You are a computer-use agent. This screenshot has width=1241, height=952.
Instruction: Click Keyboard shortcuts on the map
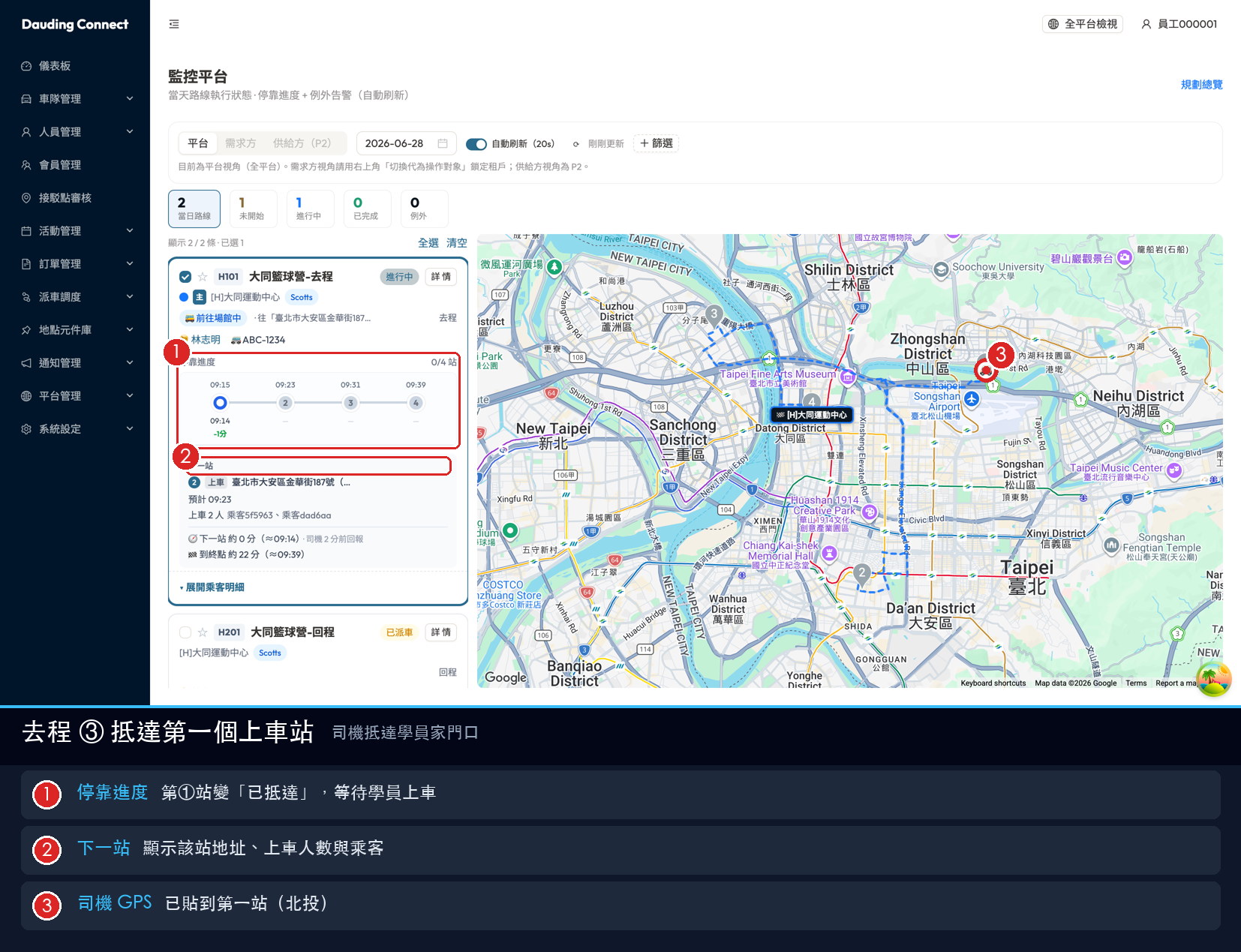(x=993, y=683)
